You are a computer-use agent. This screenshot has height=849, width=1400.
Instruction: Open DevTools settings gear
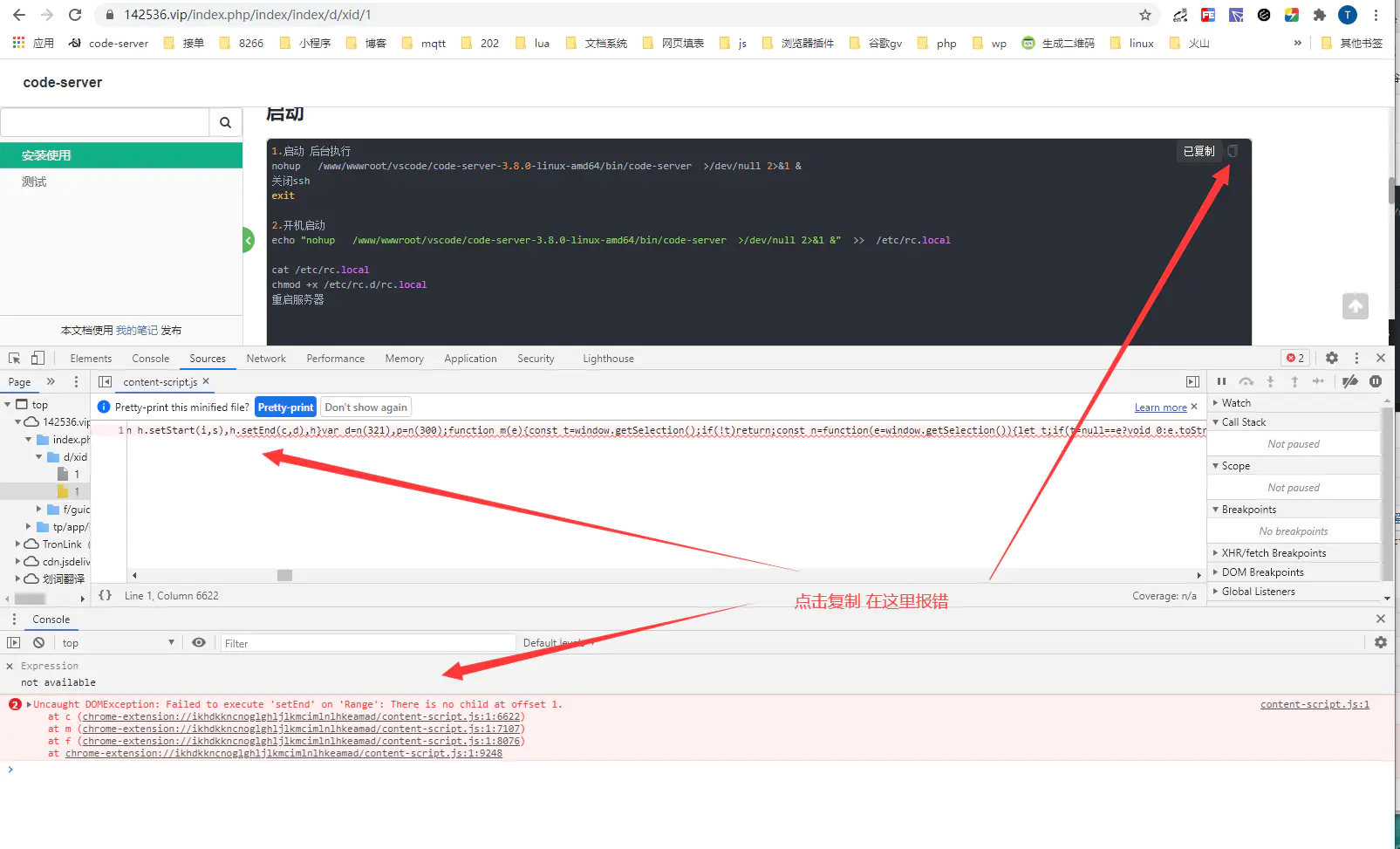1331,358
